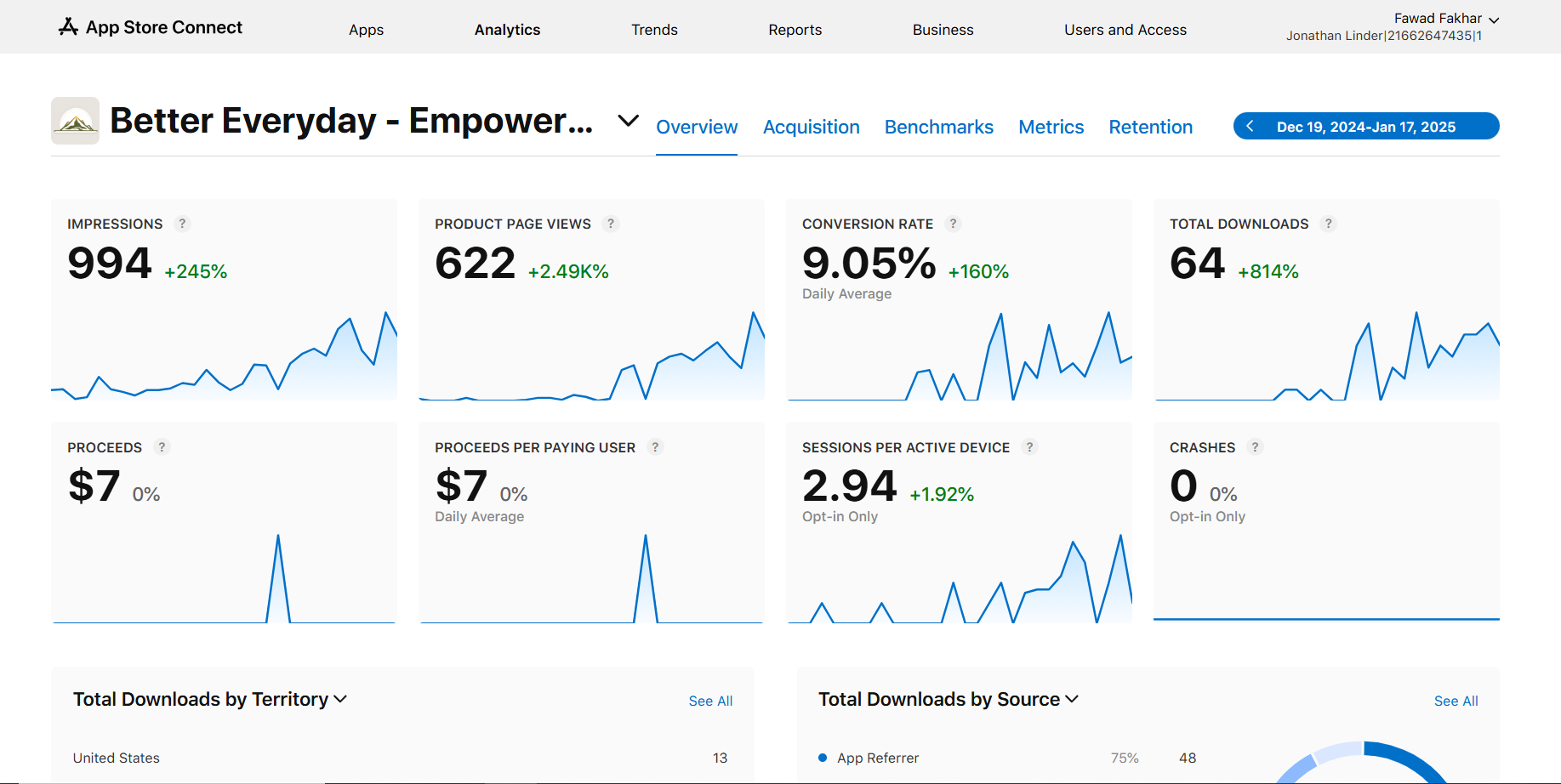Screen dimensions: 1561x784
Task: Open the Total Downloads help icon
Action: tap(1328, 224)
